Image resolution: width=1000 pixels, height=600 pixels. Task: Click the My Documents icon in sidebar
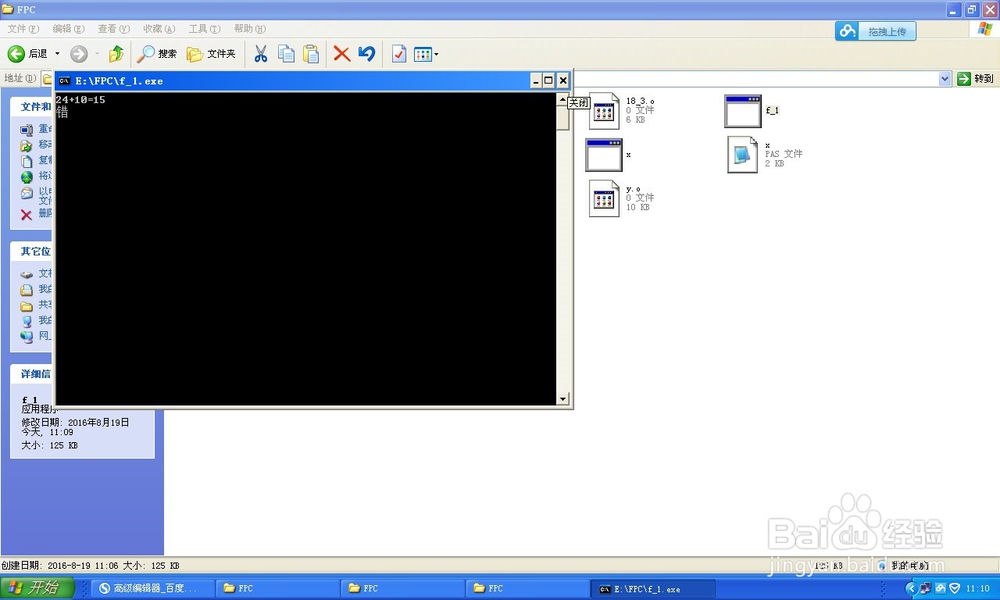point(26,290)
